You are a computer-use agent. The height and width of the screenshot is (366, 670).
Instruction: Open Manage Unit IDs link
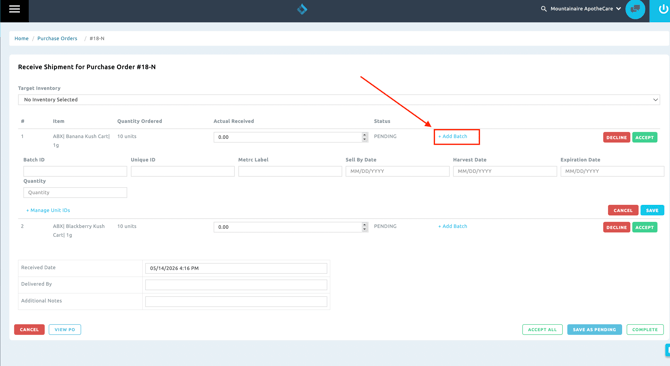tap(48, 210)
